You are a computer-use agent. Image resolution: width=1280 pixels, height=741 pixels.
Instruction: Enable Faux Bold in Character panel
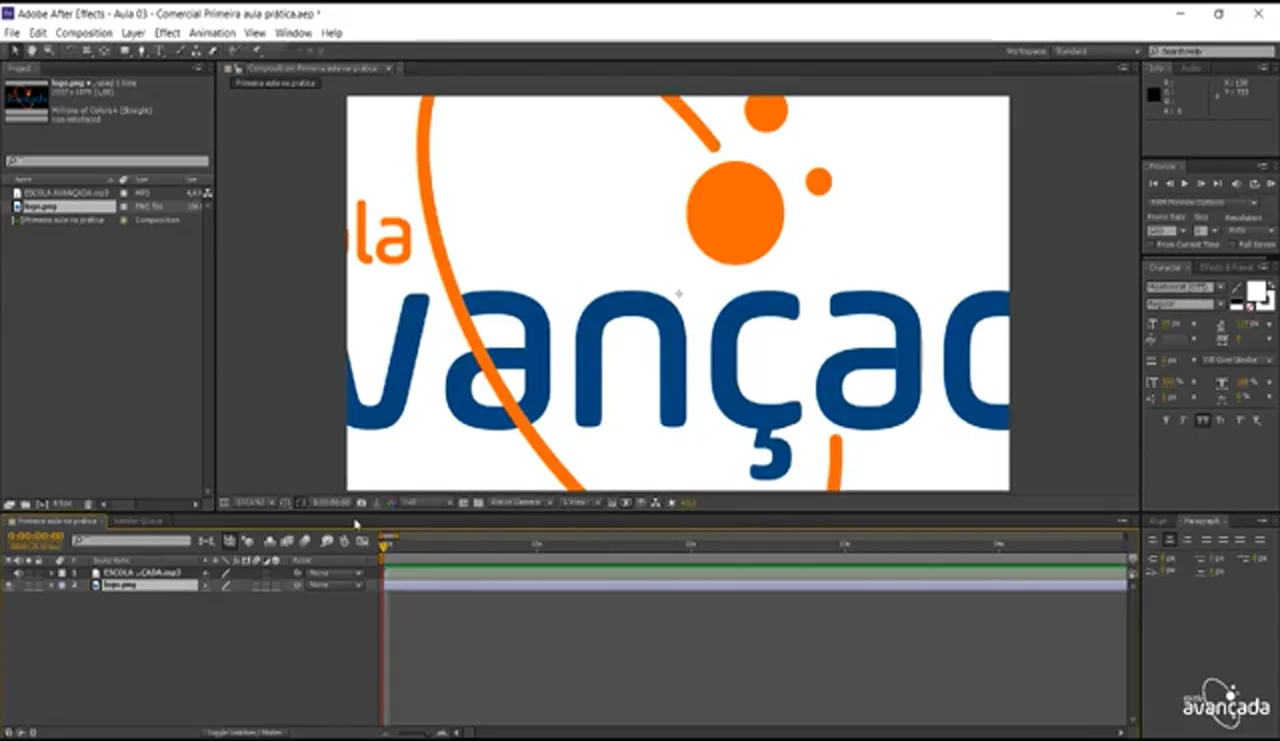[x=1167, y=421]
